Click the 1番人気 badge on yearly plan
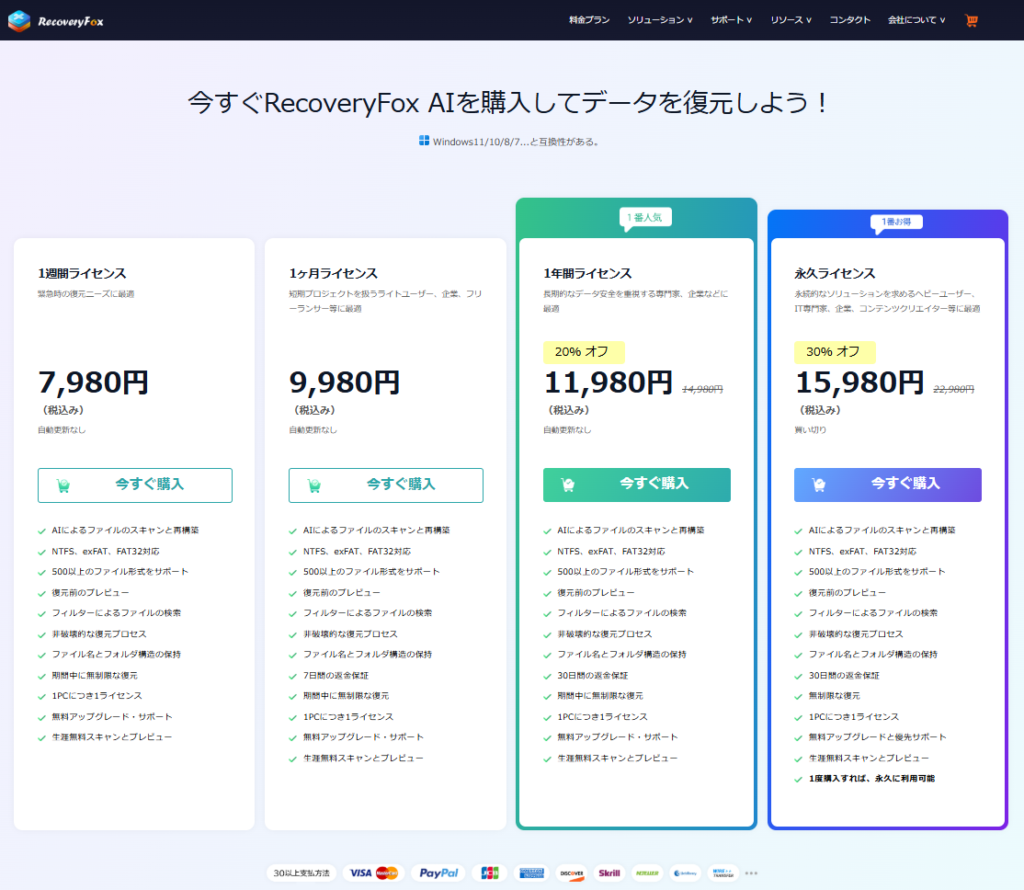Image resolution: width=1024 pixels, height=890 pixels. pos(645,217)
